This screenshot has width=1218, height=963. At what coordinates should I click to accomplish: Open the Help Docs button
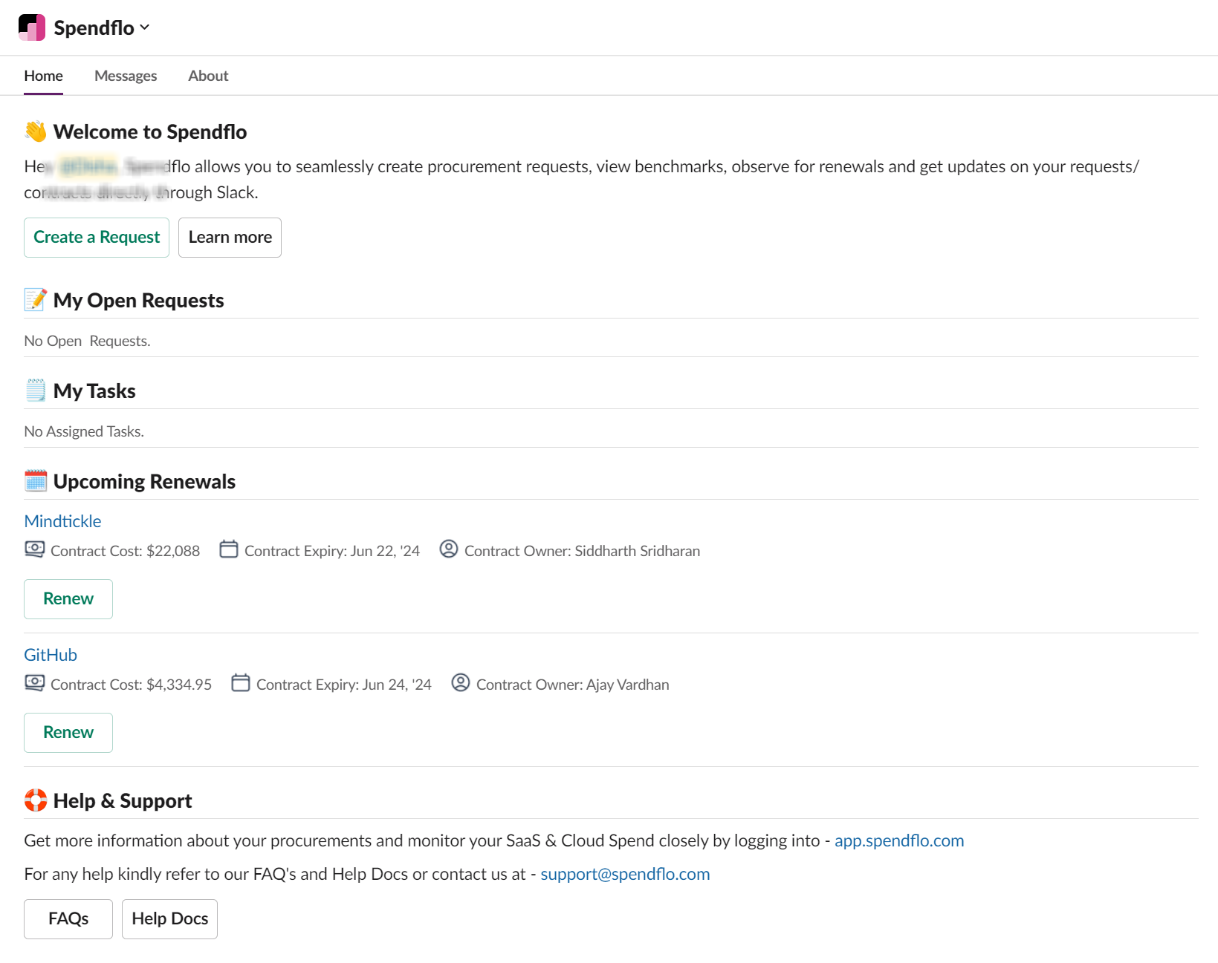[170, 919]
